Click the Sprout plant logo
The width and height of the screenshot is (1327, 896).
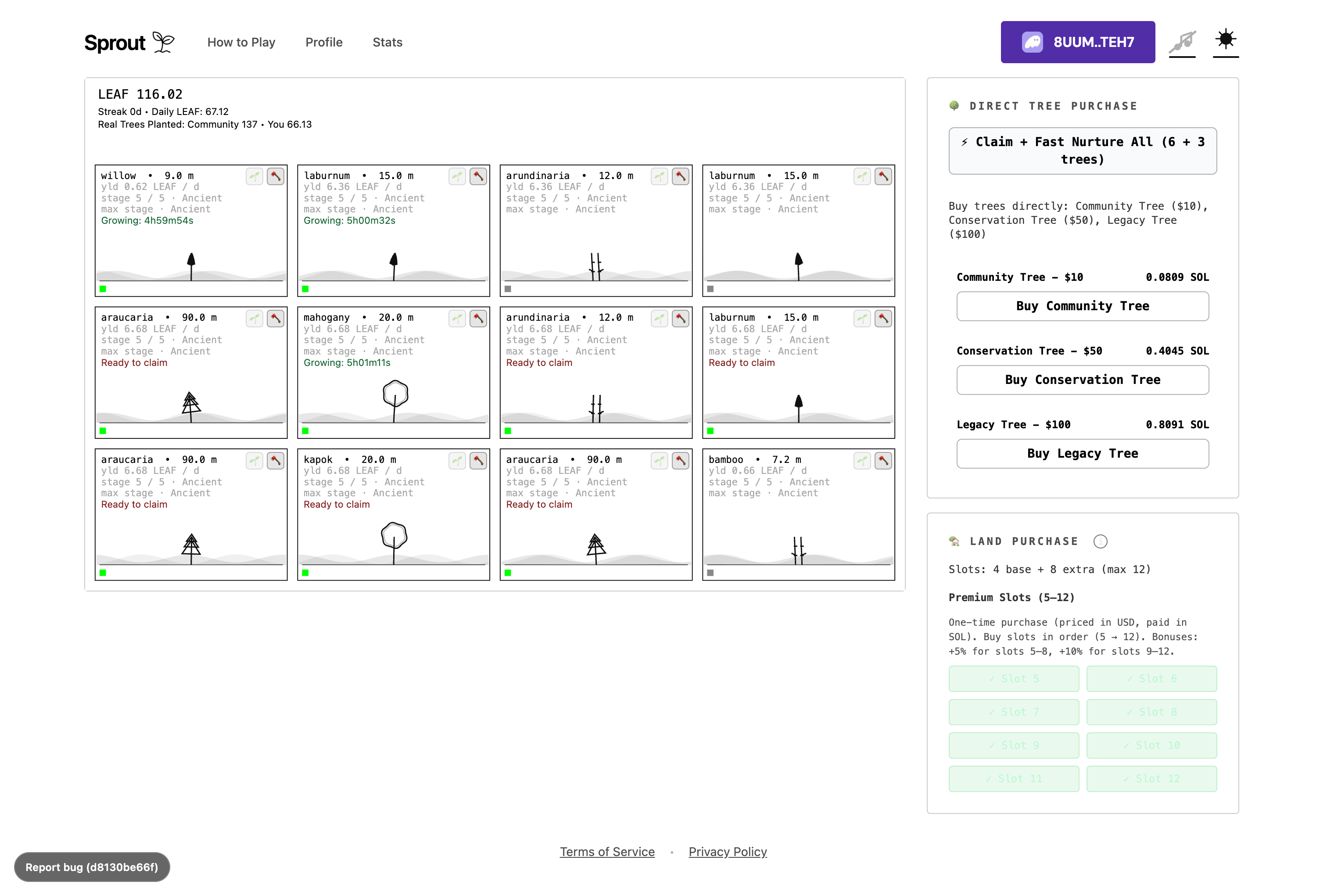(x=164, y=42)
